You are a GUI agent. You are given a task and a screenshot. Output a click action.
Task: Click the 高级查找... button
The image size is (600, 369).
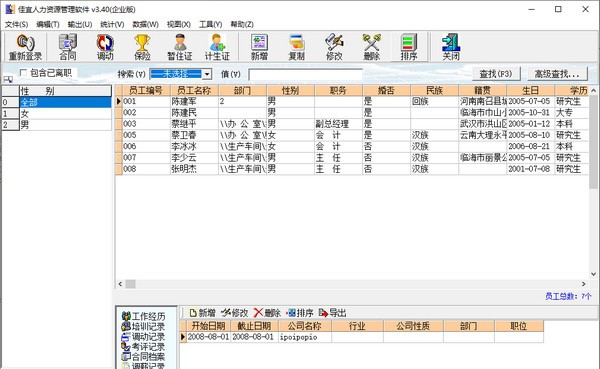tap(557, 73)
